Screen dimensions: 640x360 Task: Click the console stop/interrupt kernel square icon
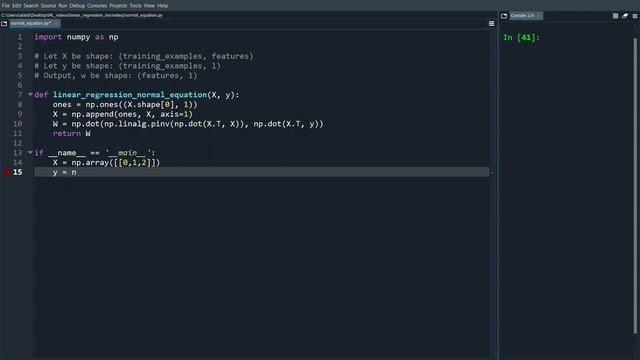(615, 16)
